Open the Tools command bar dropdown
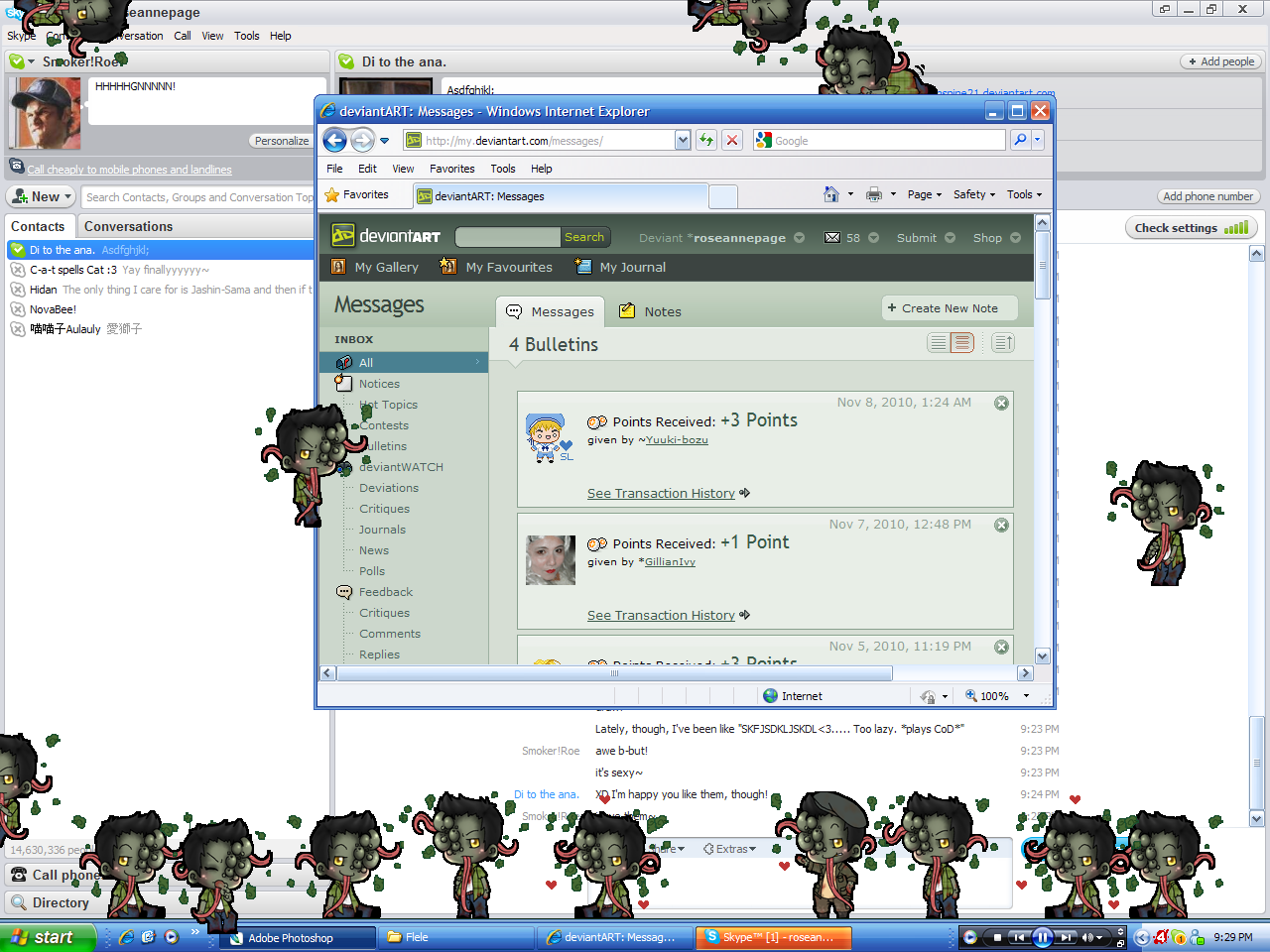 (1025, 194)
